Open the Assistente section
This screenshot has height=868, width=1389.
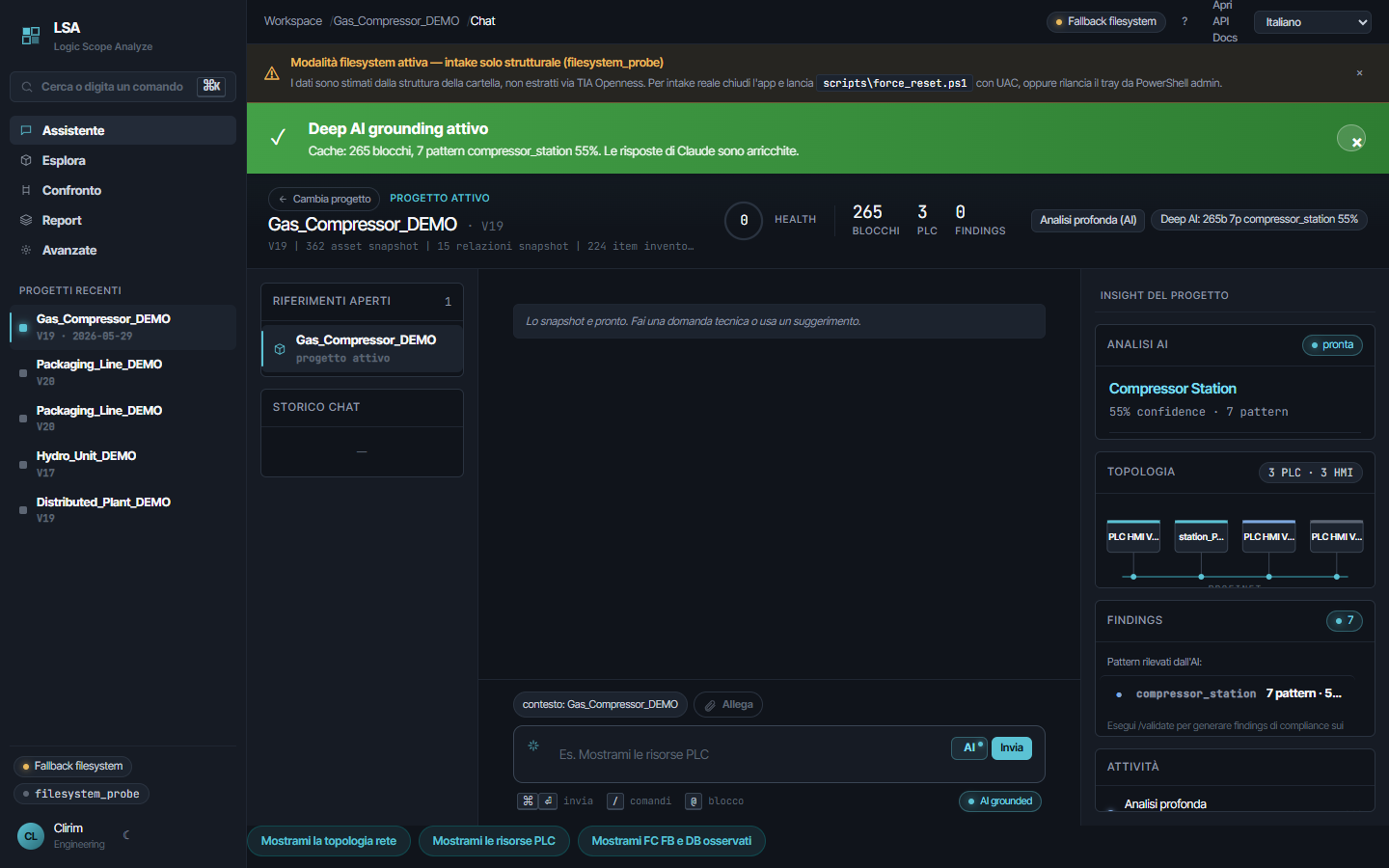click(123, 130)
